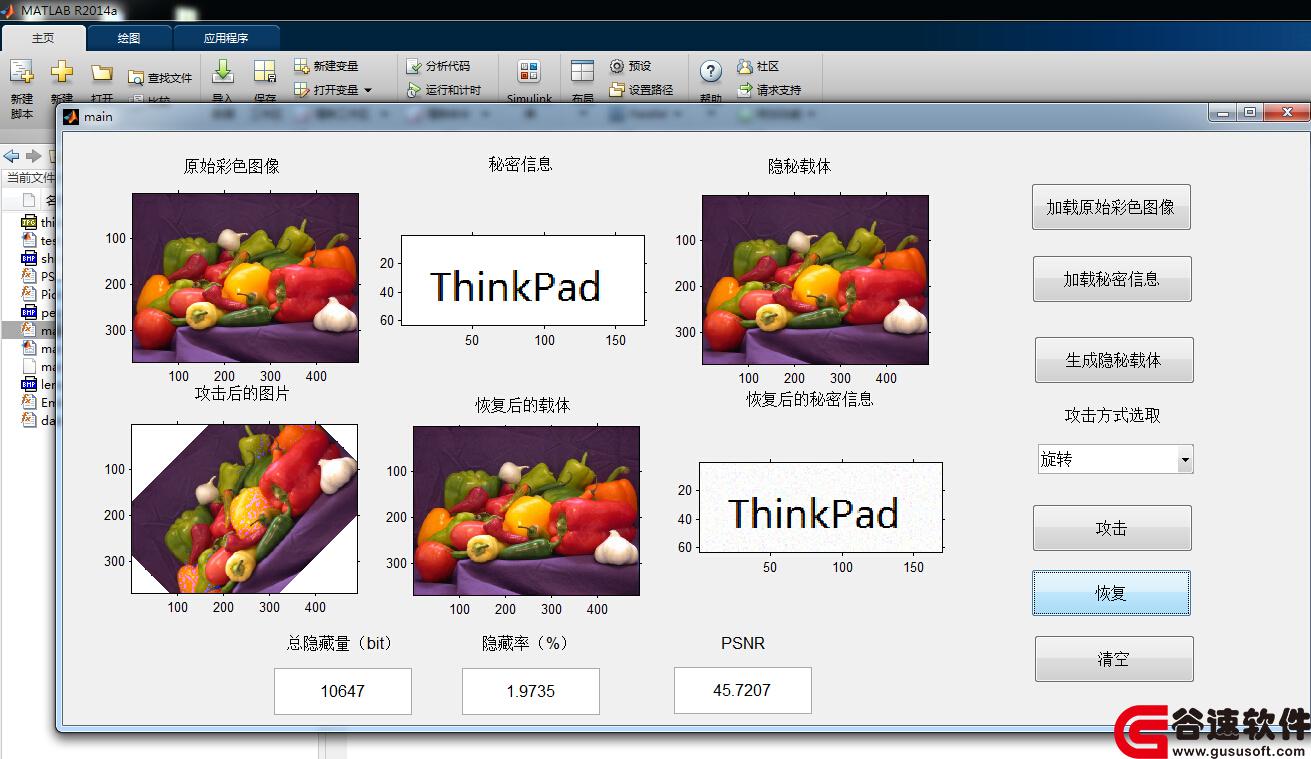
Task: Click Load Original Color Image (加载原始彩色图像) button
Action: (x=1111, y=207)
